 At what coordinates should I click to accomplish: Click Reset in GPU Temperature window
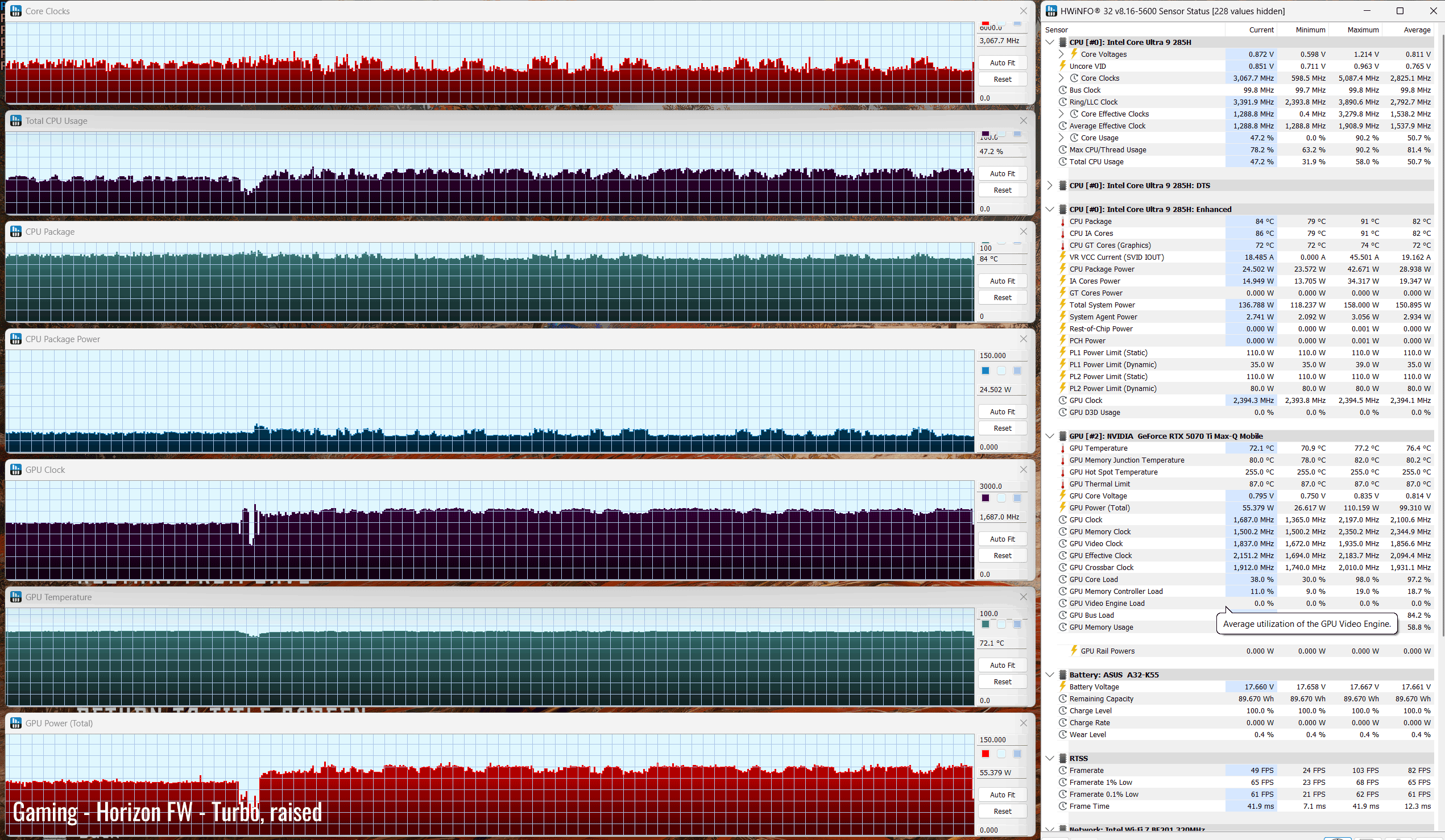(x=1002, y=681)
